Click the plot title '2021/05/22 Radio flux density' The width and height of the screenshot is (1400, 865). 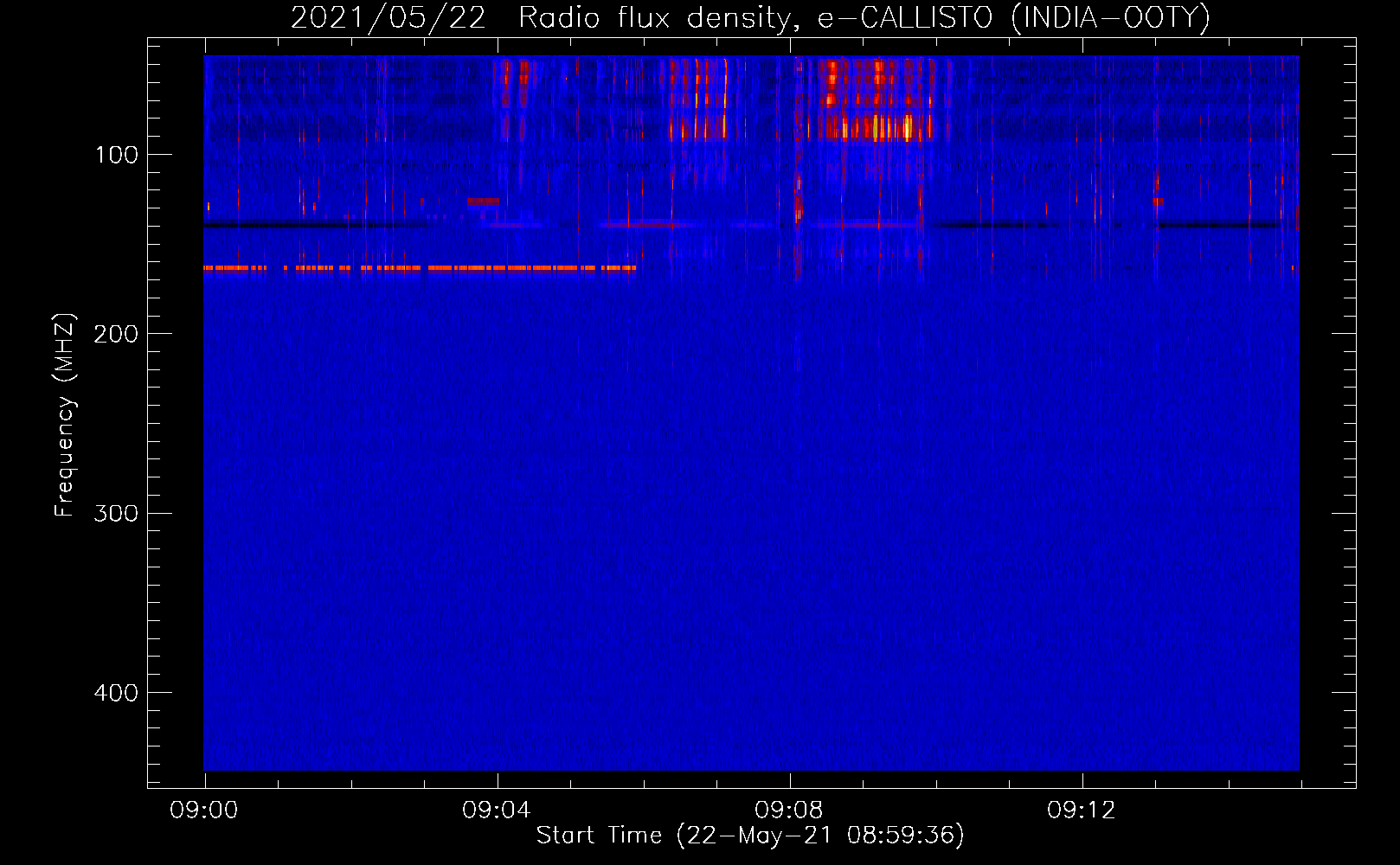539,17
